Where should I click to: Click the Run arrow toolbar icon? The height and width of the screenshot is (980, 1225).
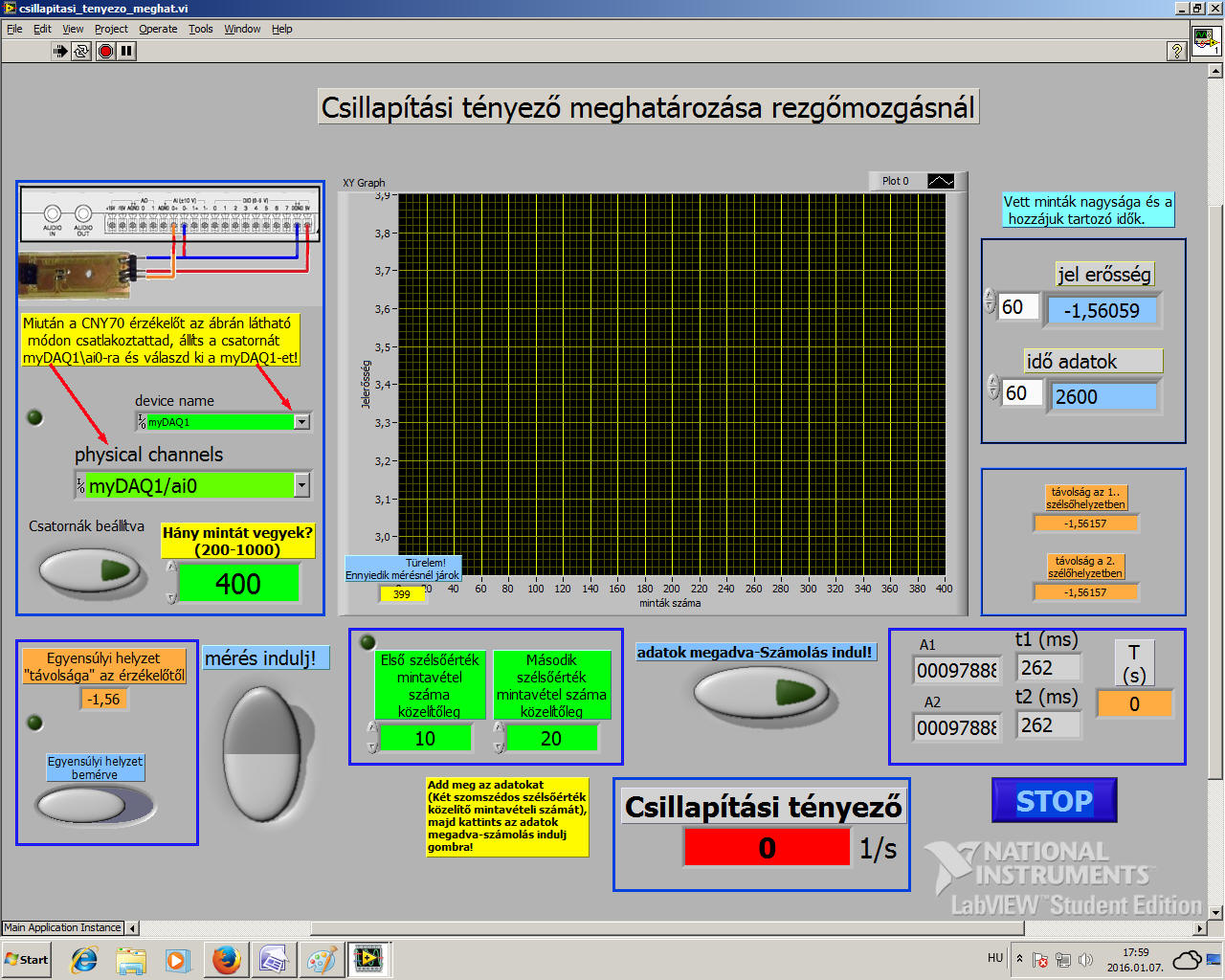(60, 51)
